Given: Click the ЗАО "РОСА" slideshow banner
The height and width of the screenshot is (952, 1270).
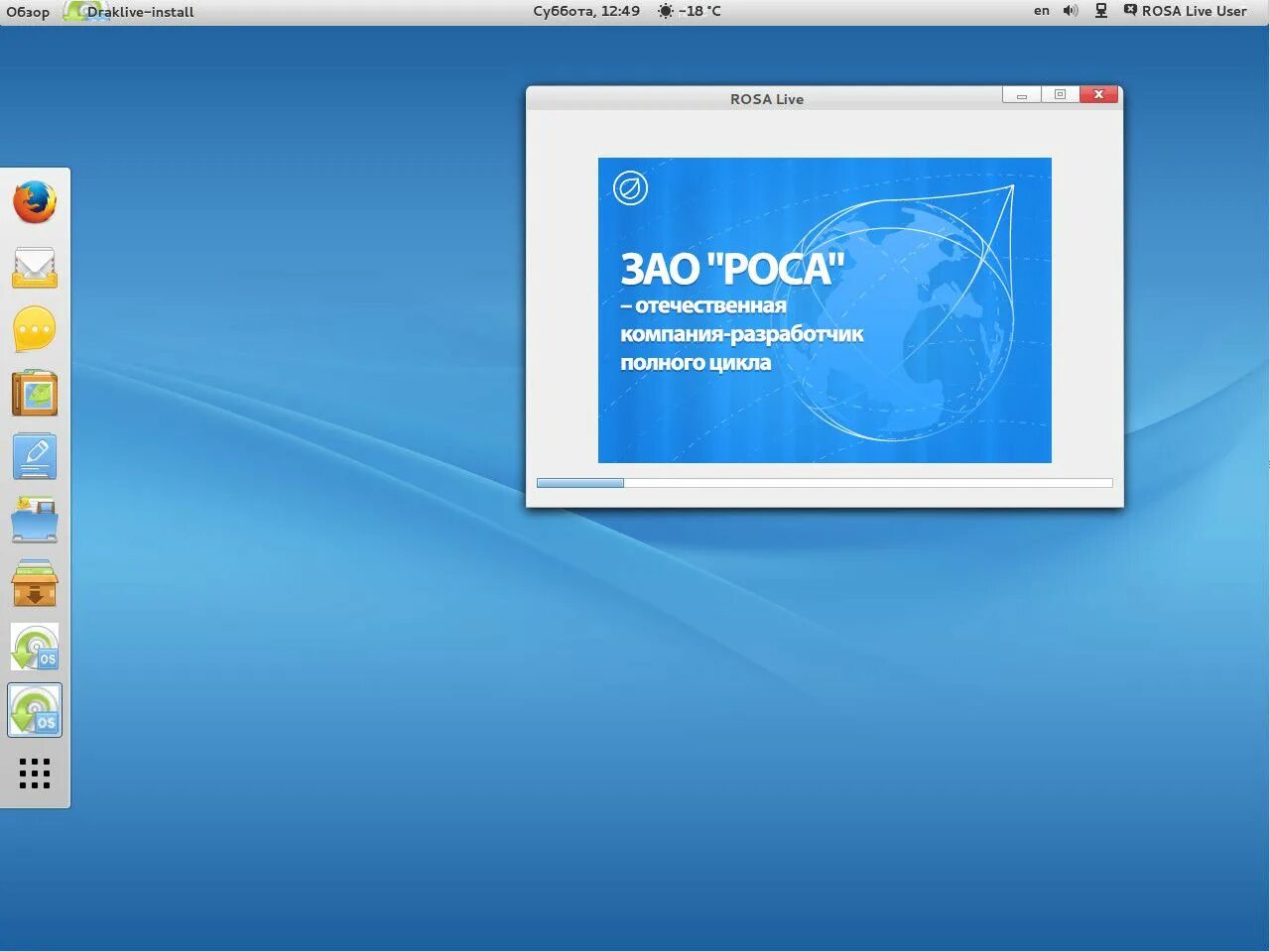Looking at the screenshot, I should pyautogui.click(x=825, y=310).
